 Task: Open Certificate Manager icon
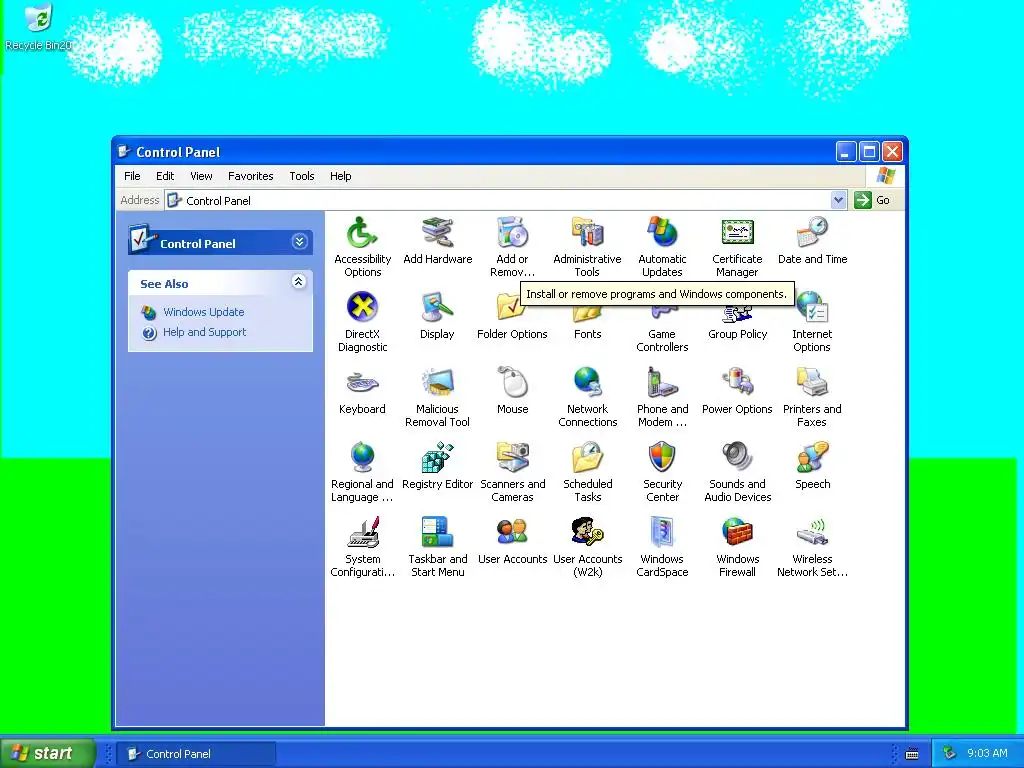(x=737, y=234)
